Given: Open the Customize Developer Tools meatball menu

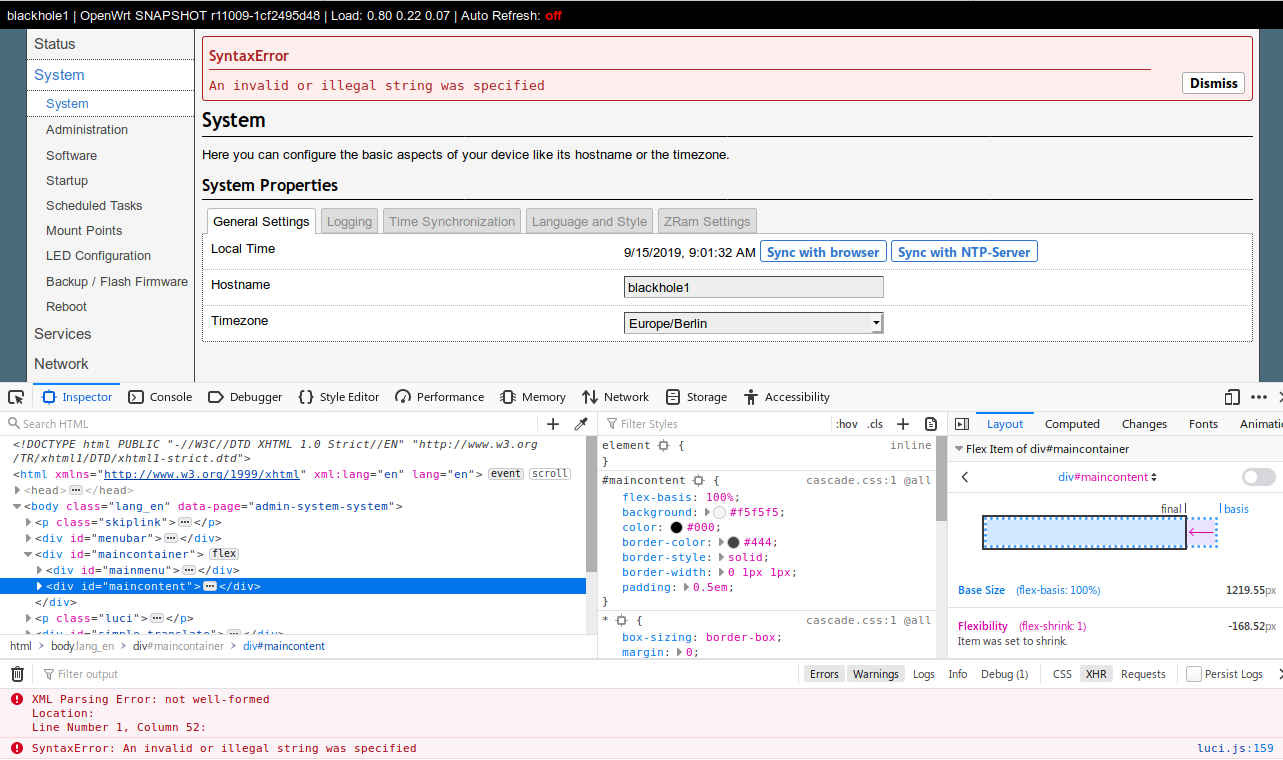Looking at the screenshot, I should point(1258,397).
